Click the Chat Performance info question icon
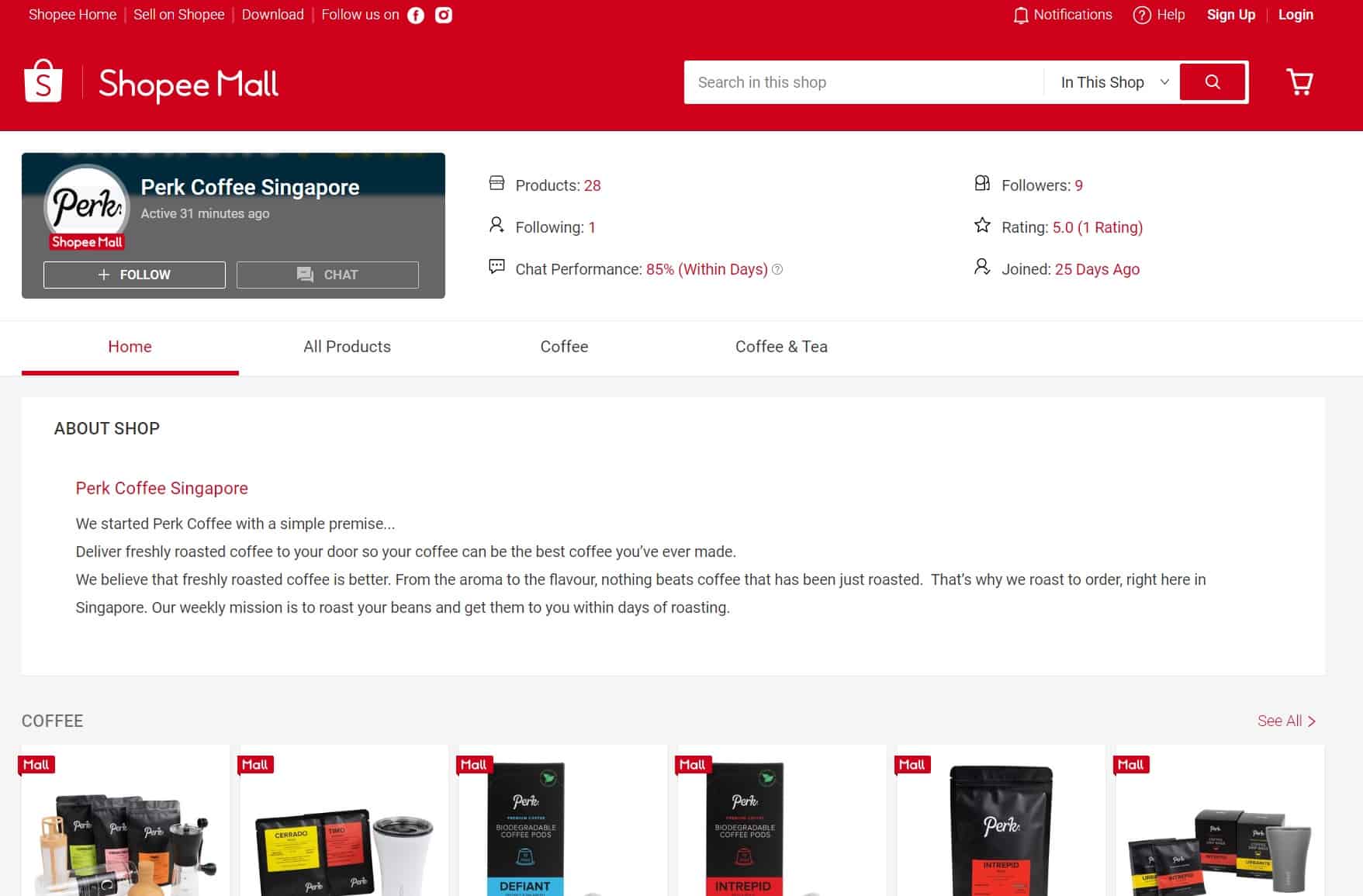 coord(777,269)
